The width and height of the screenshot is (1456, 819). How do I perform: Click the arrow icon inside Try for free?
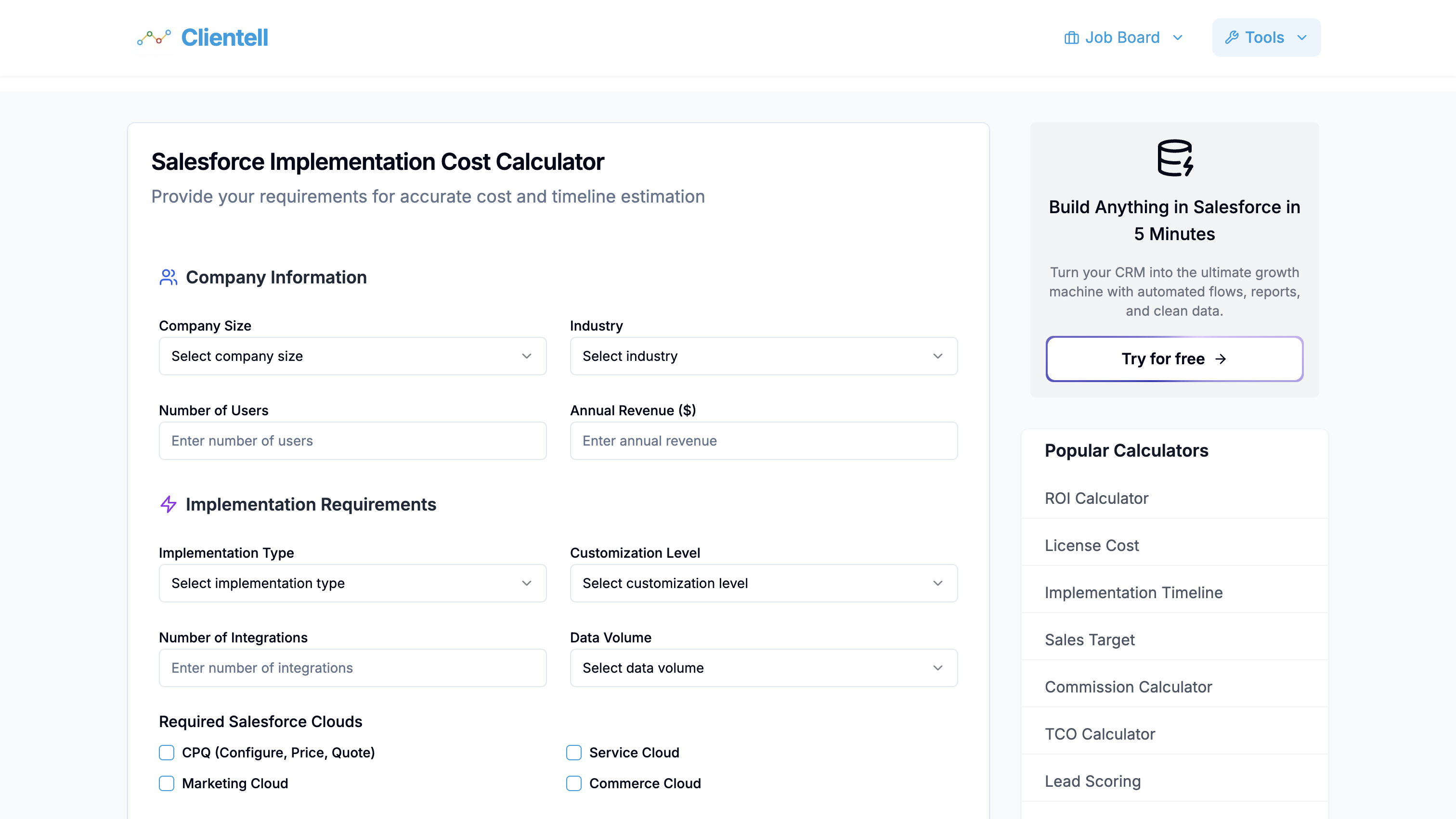(x=1222, y=358)
